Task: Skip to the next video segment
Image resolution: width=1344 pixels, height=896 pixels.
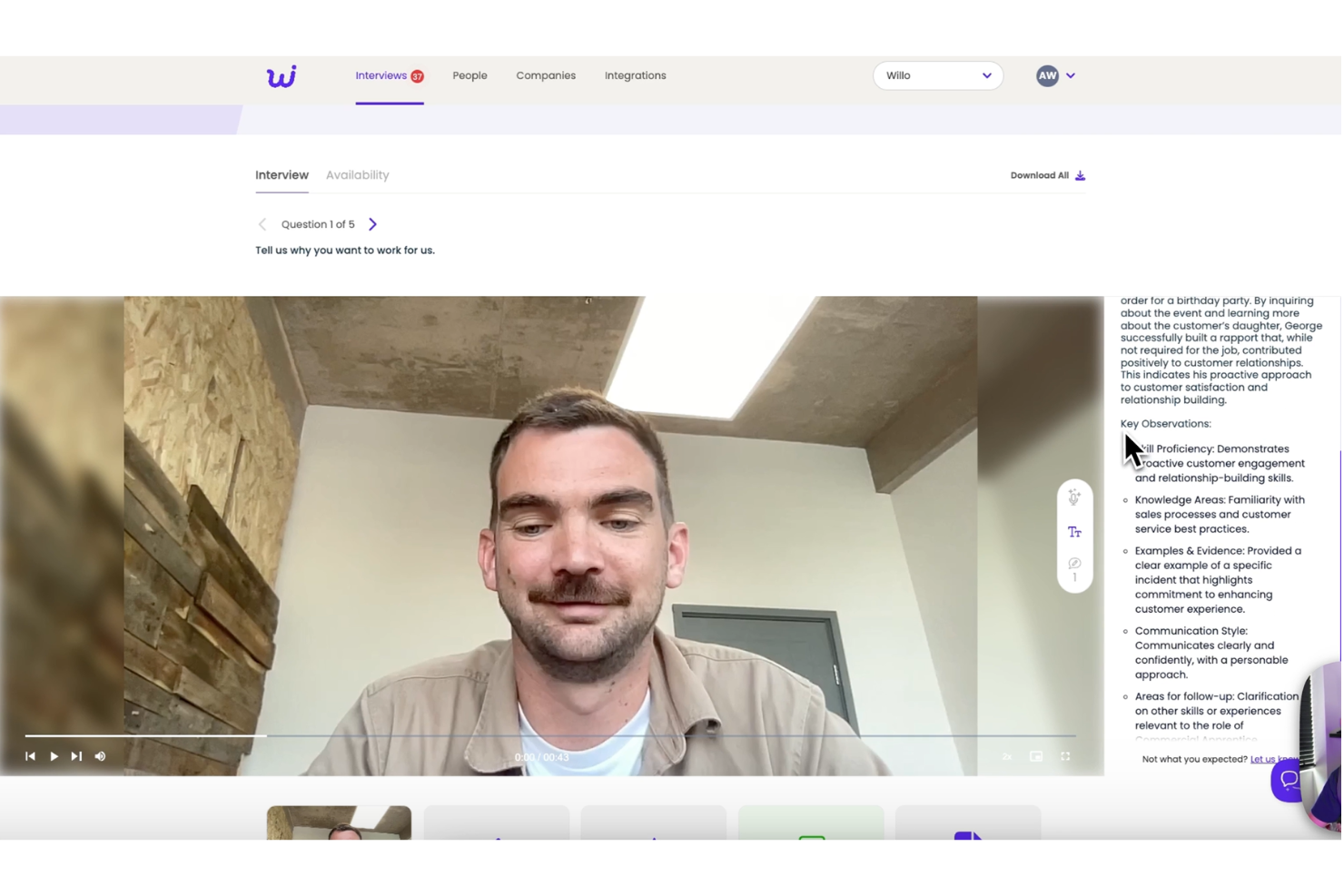Action: pyautogui.click(x=76, y=755)
